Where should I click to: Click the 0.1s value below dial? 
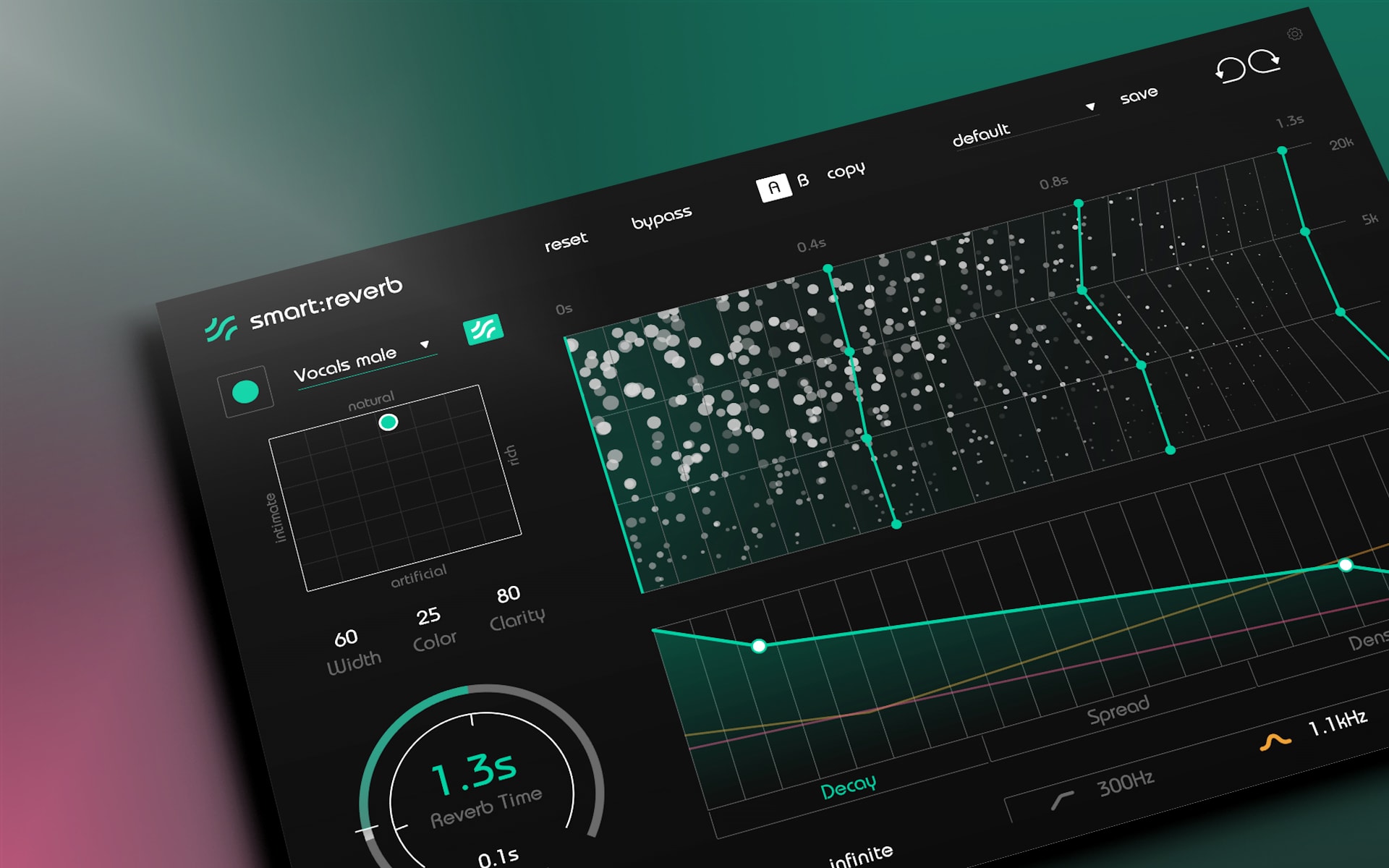pyautogui.click(x=498, y=858)
